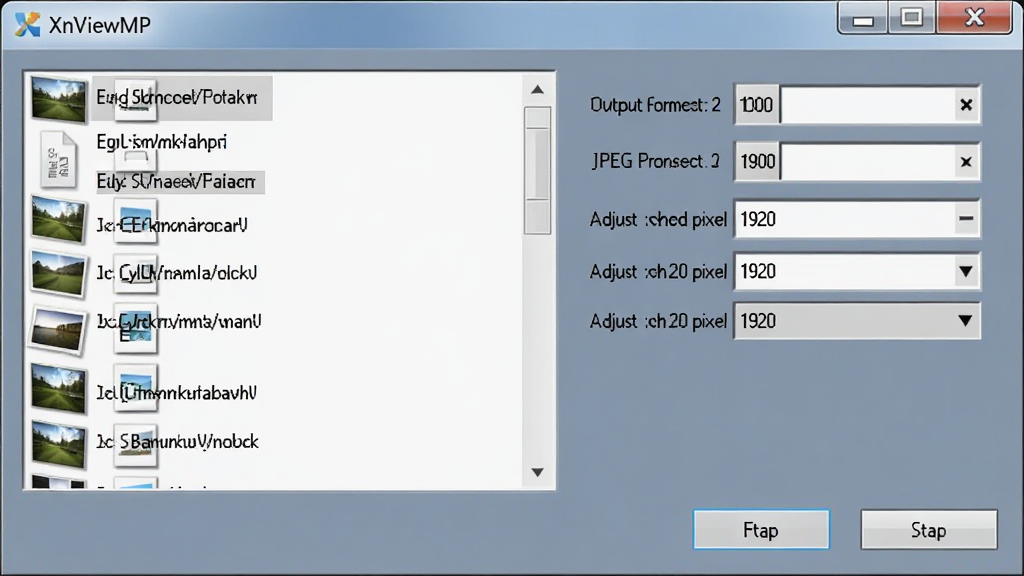The width and height of the screenshot is (1024, 576).
Task: Maximize the XnViewMP window
Action: [x=912, y=18]
